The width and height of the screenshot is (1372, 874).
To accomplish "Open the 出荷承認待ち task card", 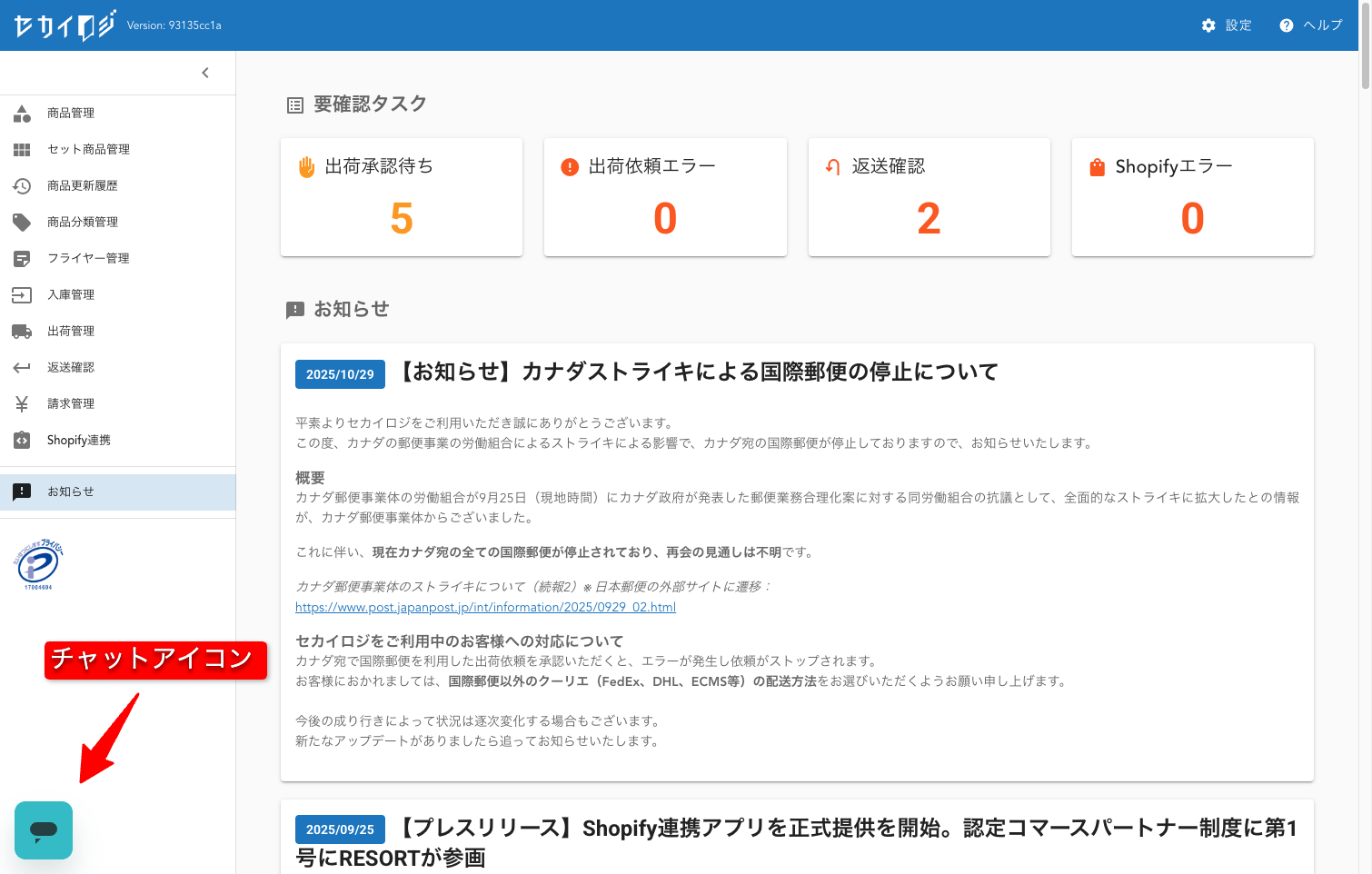I will coord(402,197).
